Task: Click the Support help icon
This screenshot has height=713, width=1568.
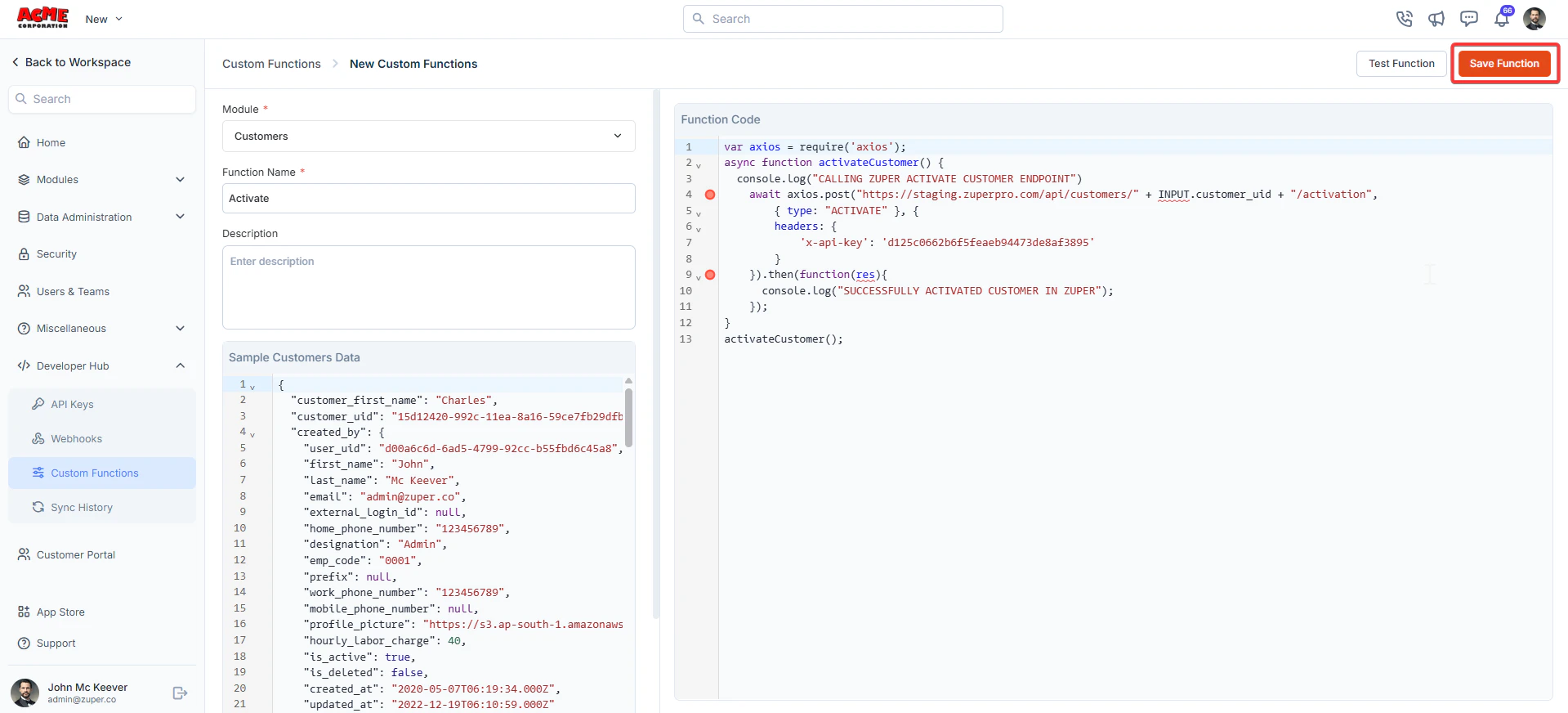Action: pos(24,643)
